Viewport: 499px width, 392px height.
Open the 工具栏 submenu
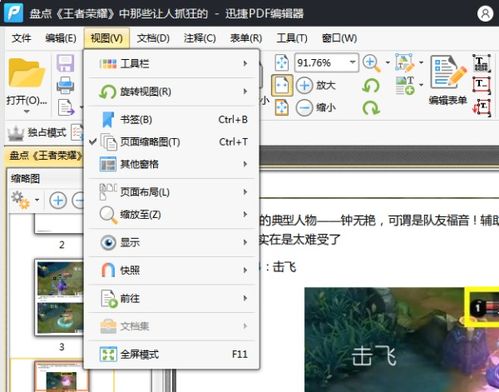[x=172, y=63]
